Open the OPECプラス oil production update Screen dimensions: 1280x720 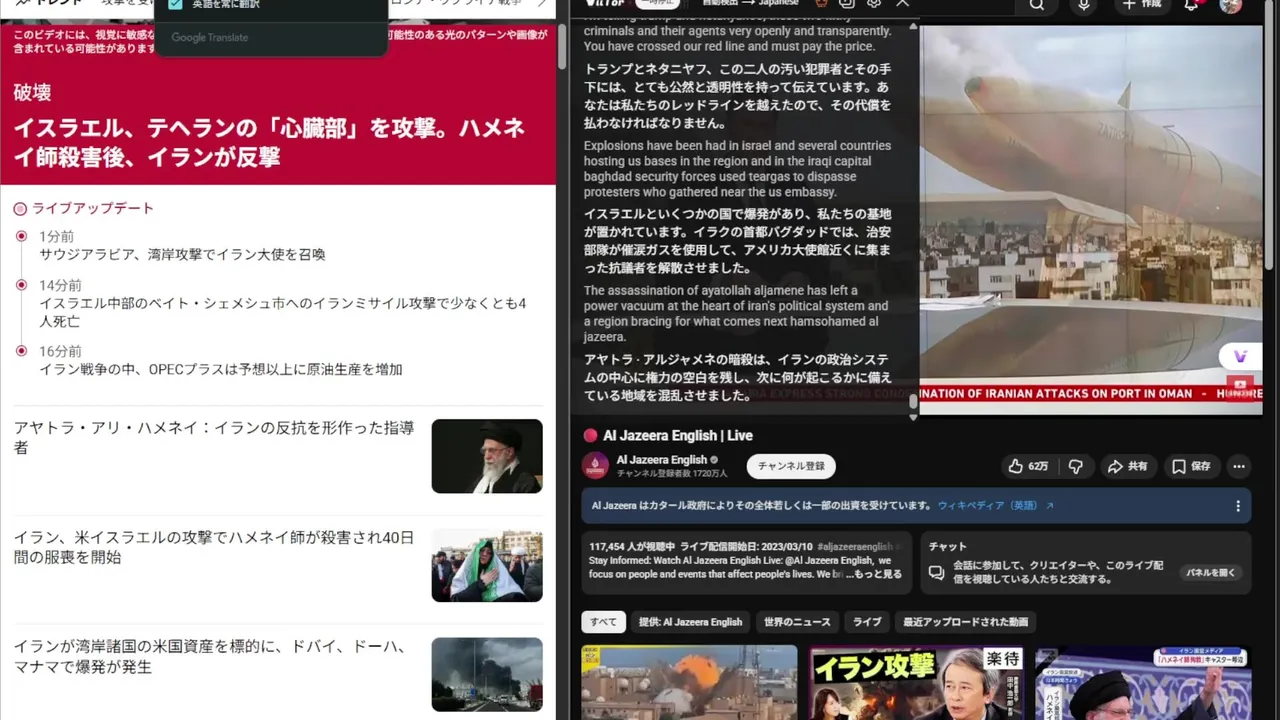coord(221,369)
